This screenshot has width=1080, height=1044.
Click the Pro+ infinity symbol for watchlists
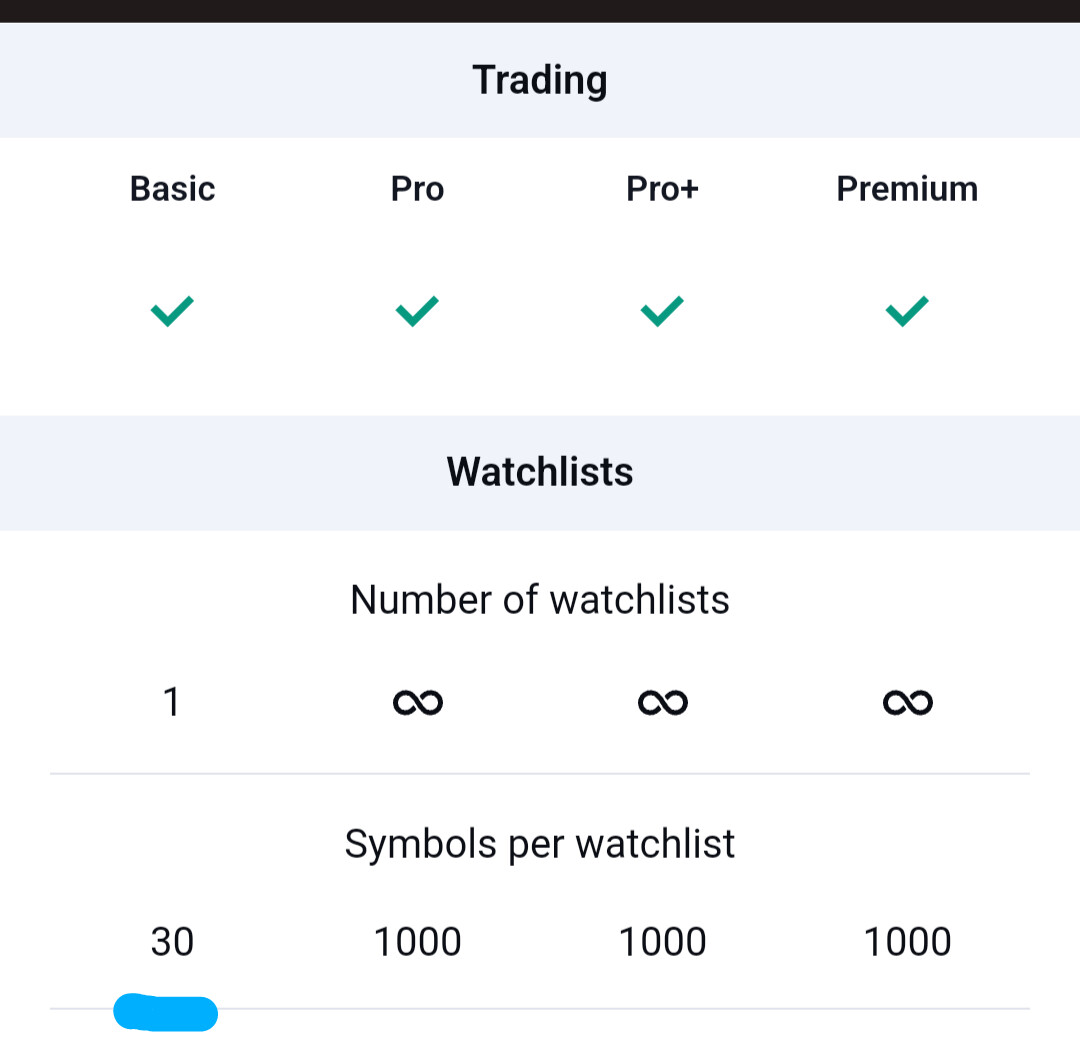click(663, 702)
